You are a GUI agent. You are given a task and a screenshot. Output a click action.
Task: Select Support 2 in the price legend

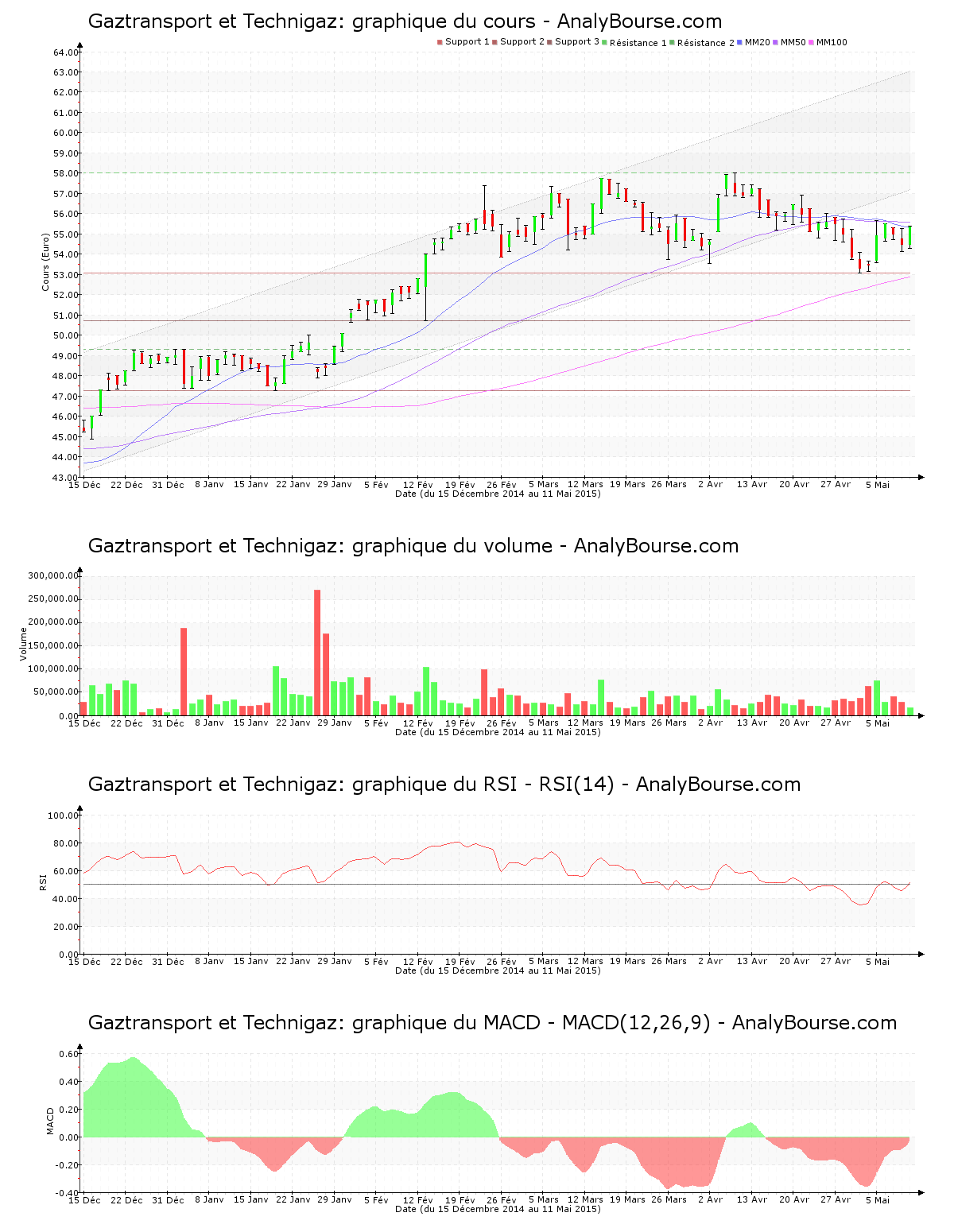[518, 42]
